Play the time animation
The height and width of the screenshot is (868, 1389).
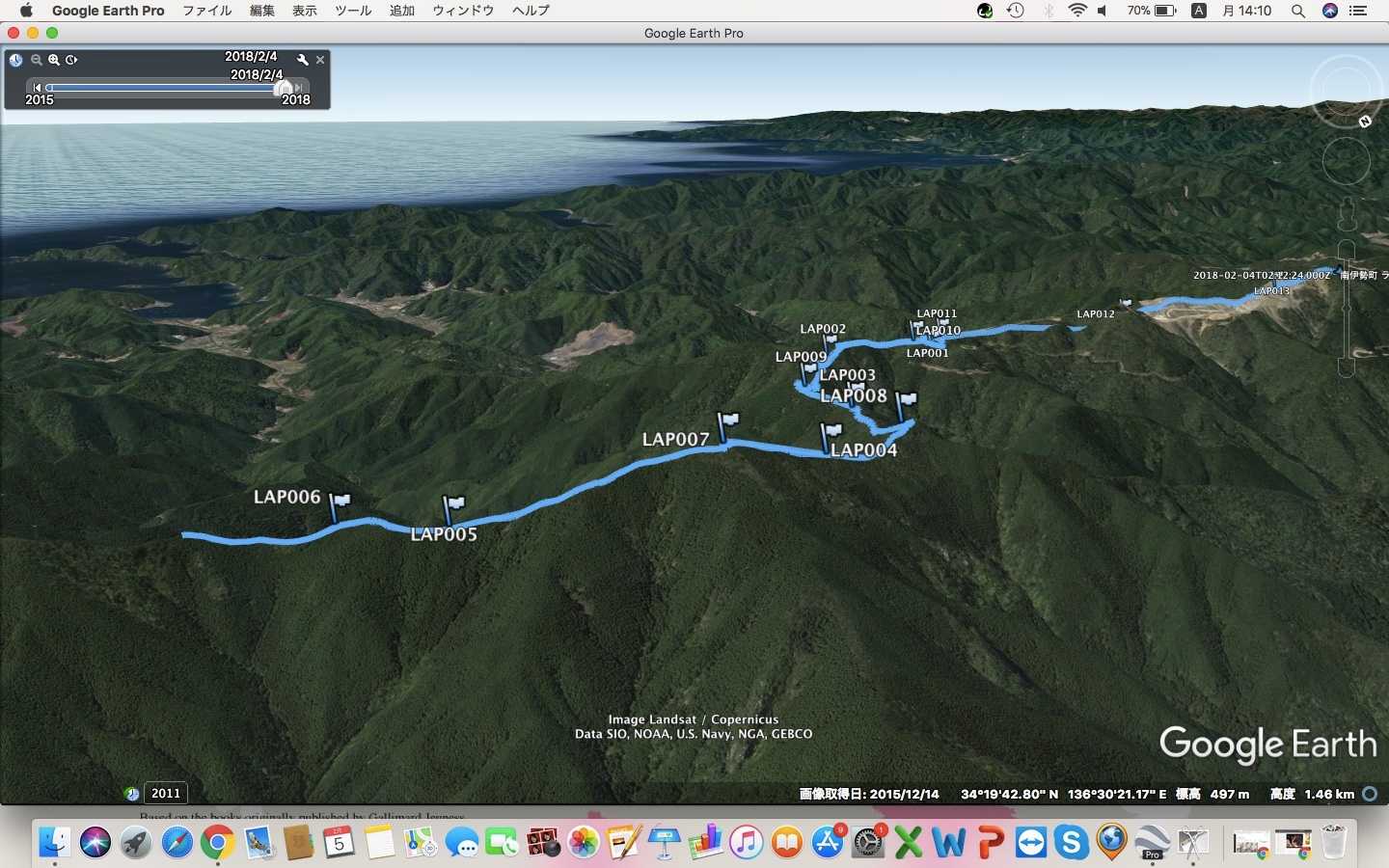click(71, 60)
